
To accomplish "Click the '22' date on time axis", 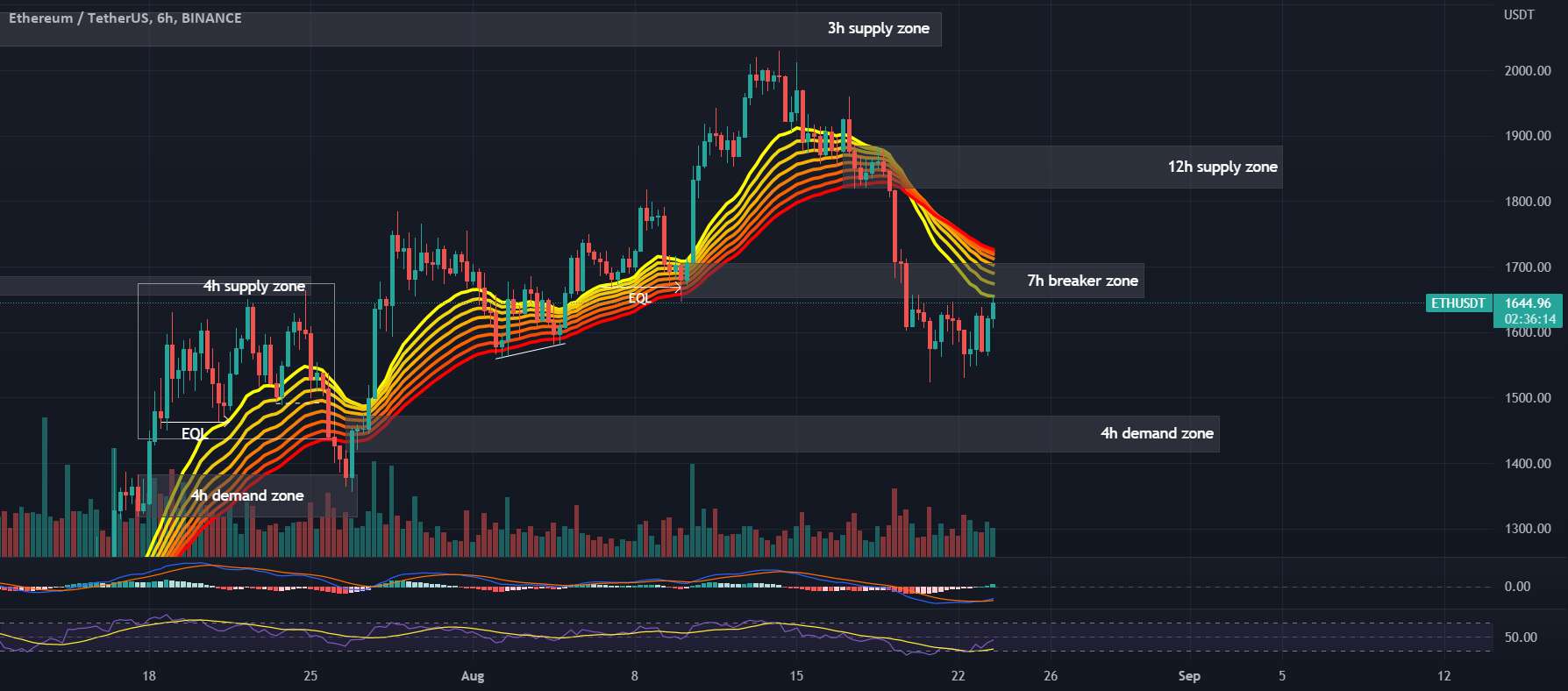I will pyautogui.click(x=958, y=675).
